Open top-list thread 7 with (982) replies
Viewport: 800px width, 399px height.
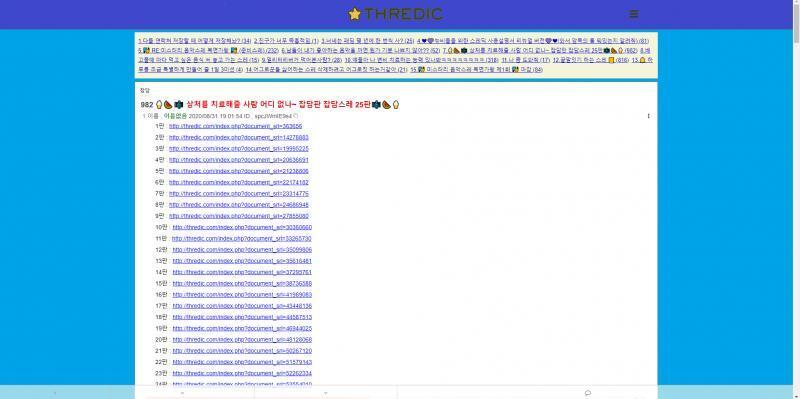[x=540, y=50]
